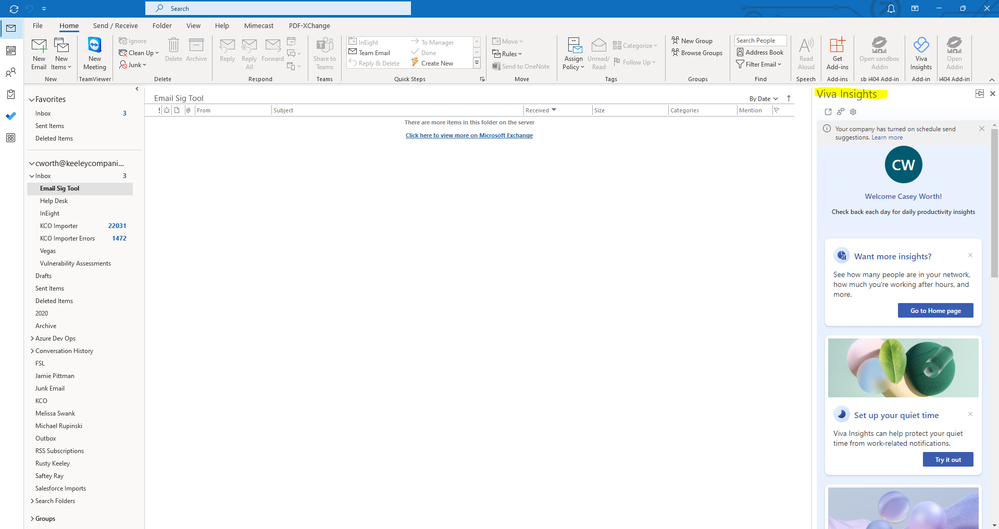Viewport: 999px width, 529px height.
Task: Focus the Search People field
Action: click(760, 40)
